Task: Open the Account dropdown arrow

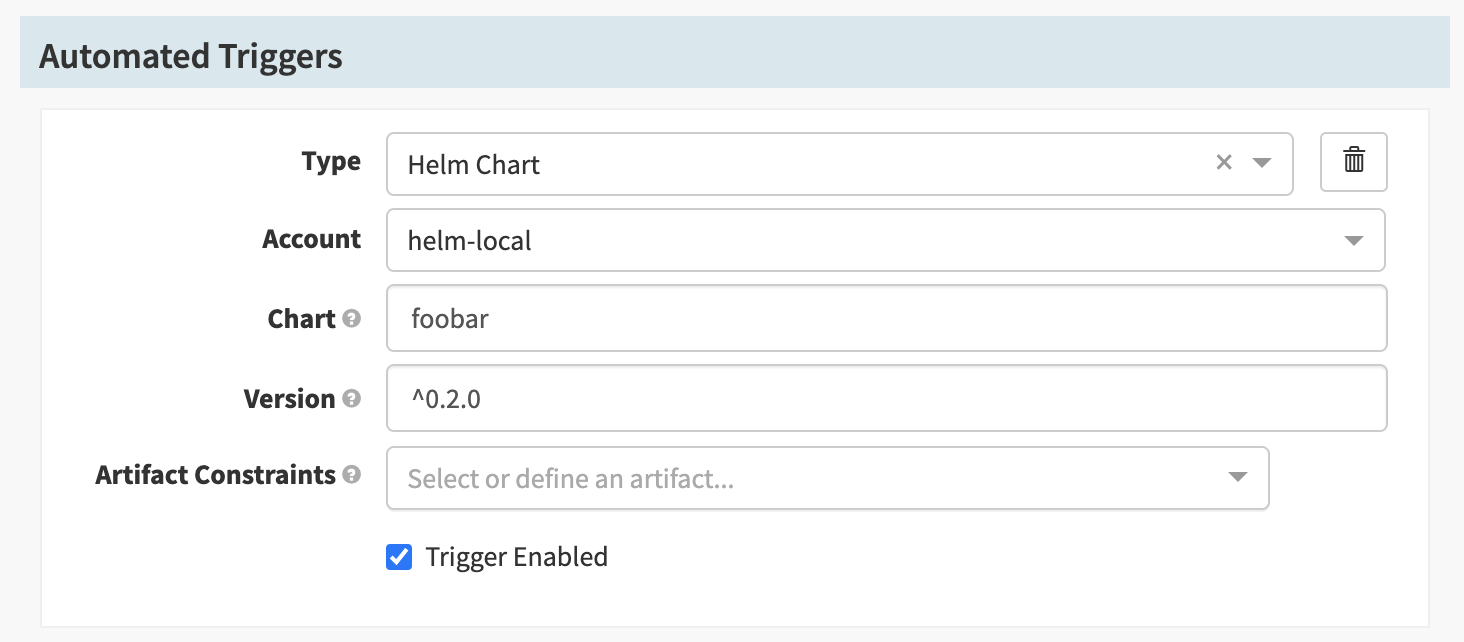Action: [1353, 241]
